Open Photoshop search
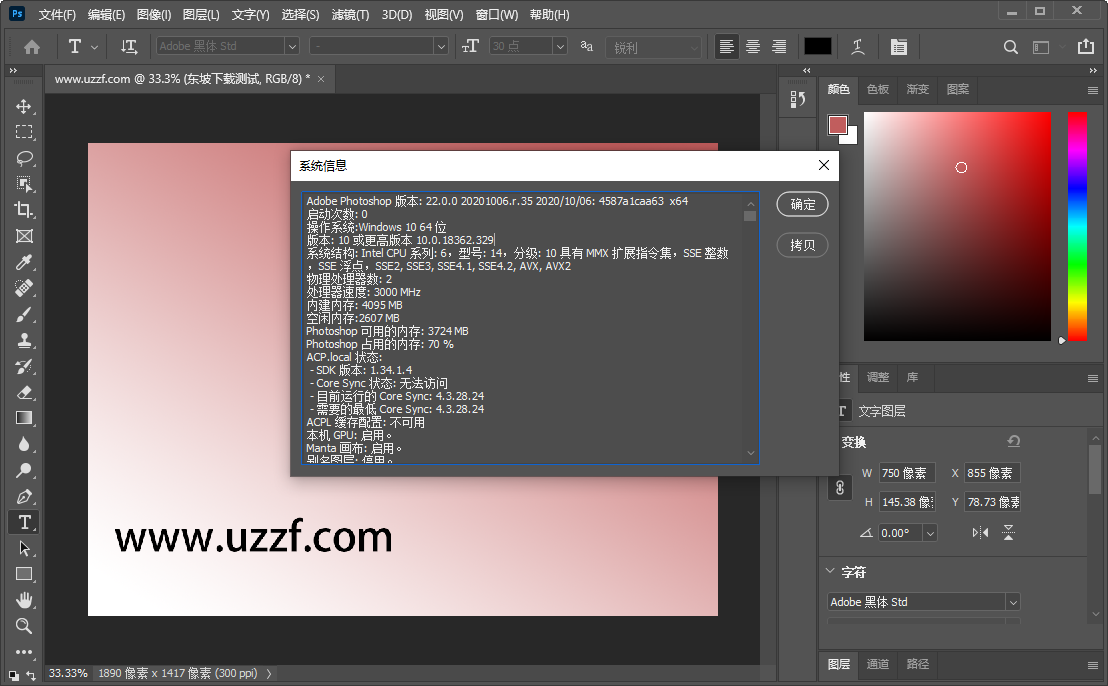This screenshot has width=1108, height=686. (1010, 46)
